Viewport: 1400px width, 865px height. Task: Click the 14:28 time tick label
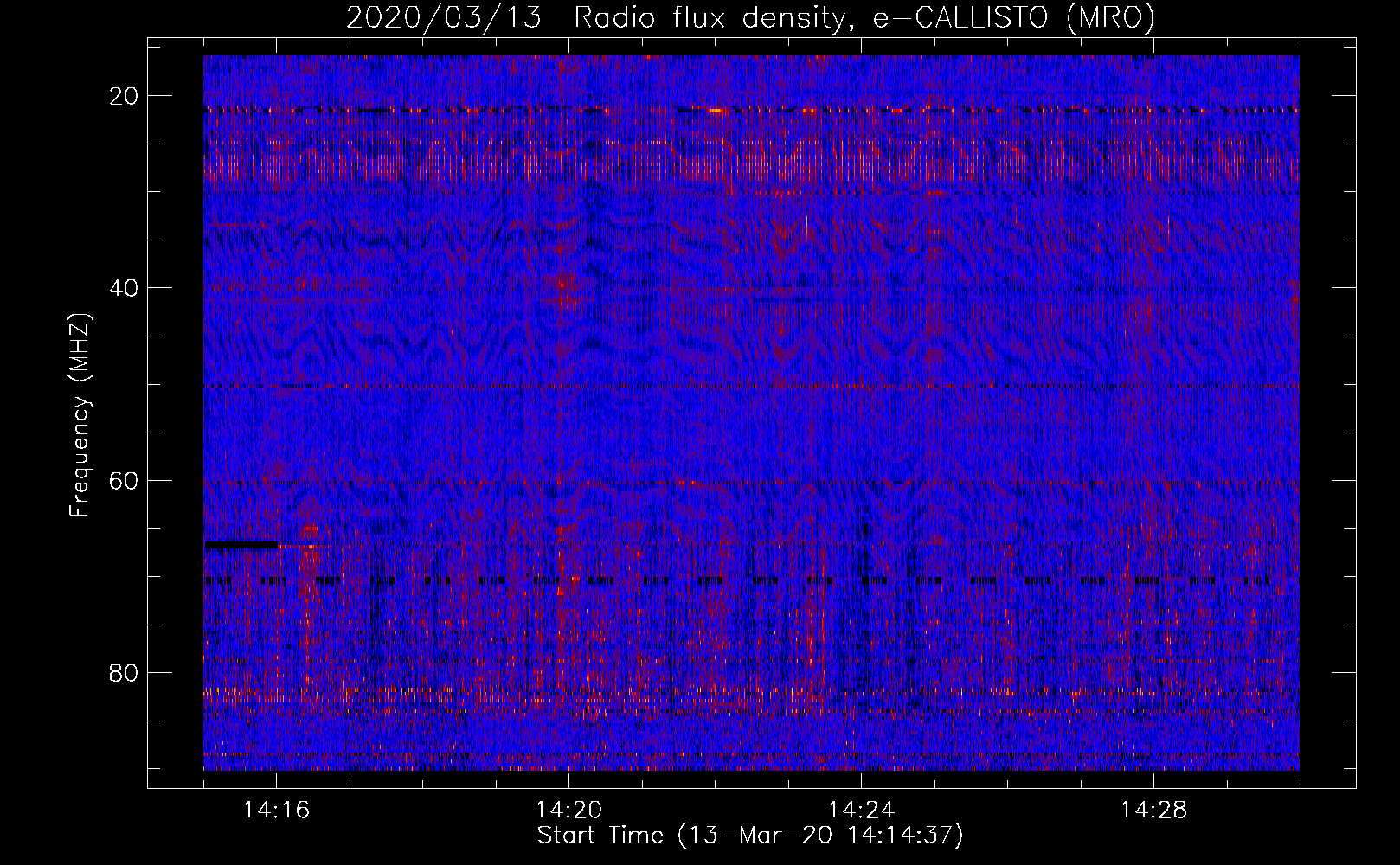(x=1154, y=811)
